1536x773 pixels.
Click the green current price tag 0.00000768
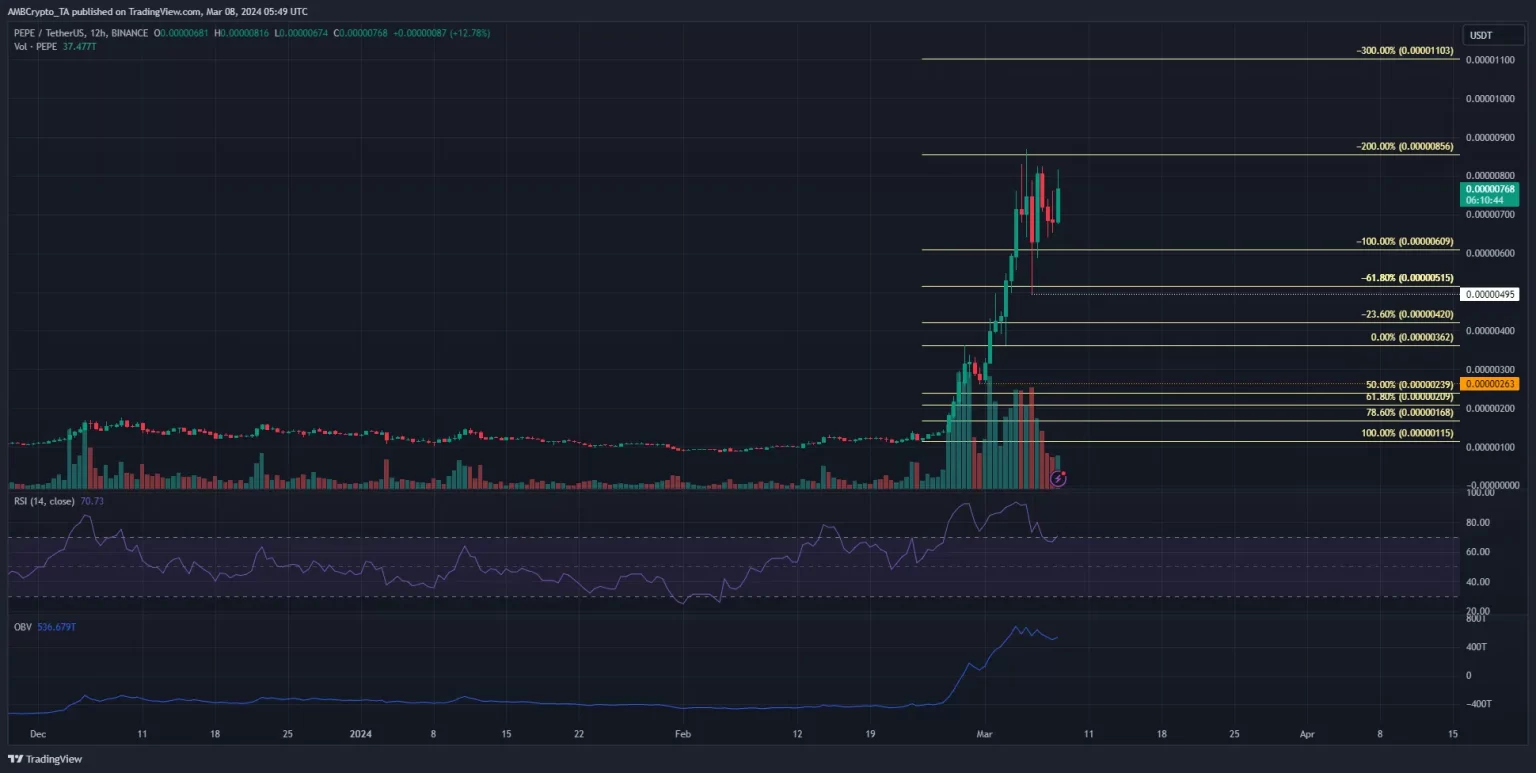(x=1489, y=189)
